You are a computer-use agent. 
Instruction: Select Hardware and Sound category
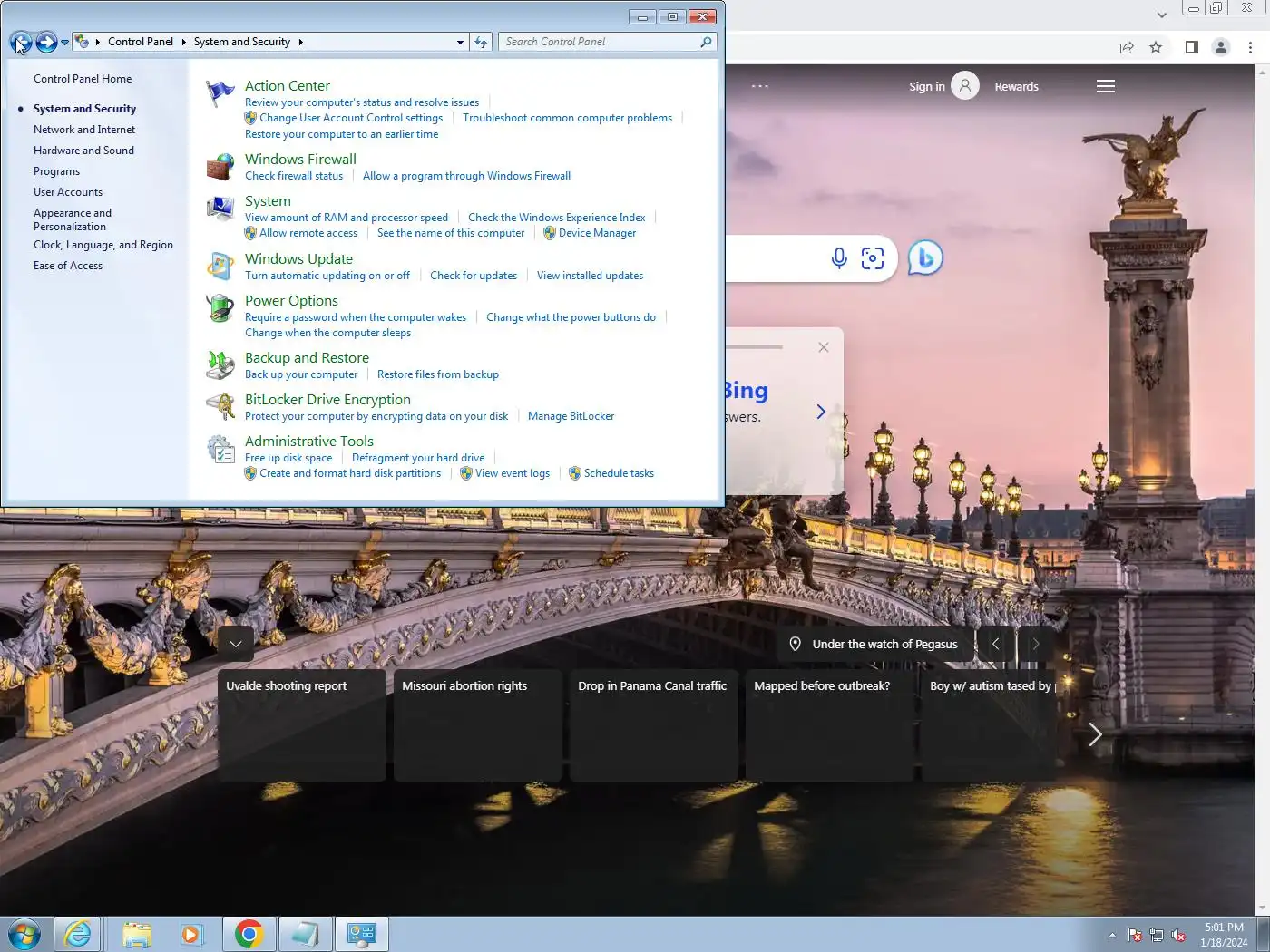click(x=83, y=151)
